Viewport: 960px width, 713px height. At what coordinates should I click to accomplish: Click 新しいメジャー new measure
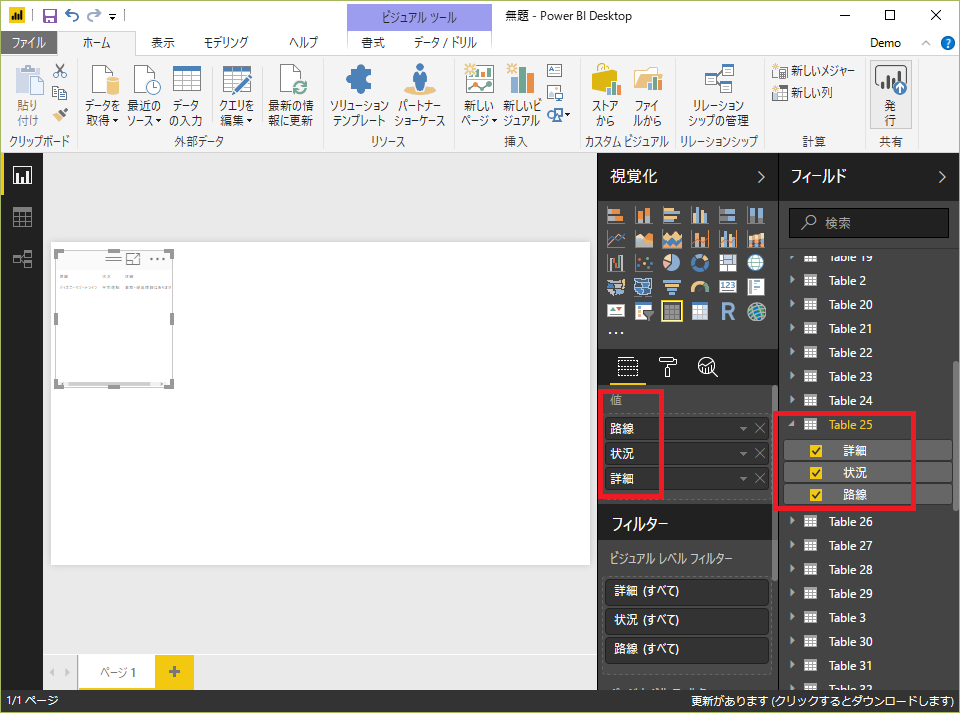coord(813,71)
